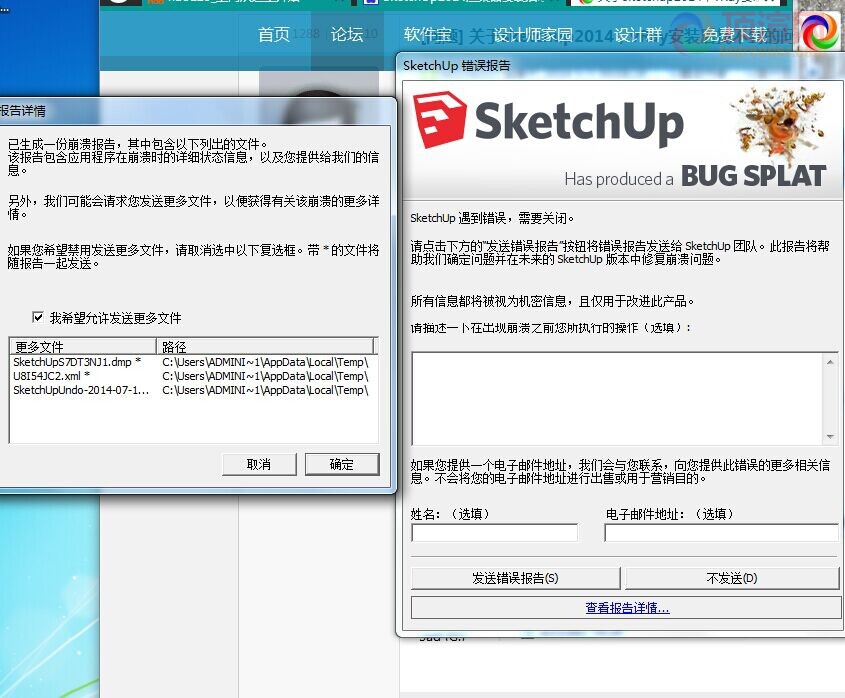
Task: Click the 取消 button in report details
Action: pos(259,465)
